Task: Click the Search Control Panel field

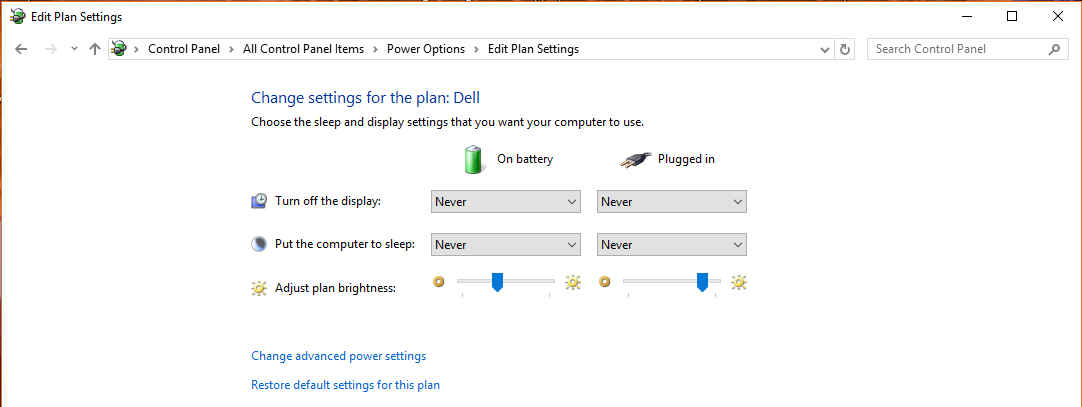Action: [959, 49]
